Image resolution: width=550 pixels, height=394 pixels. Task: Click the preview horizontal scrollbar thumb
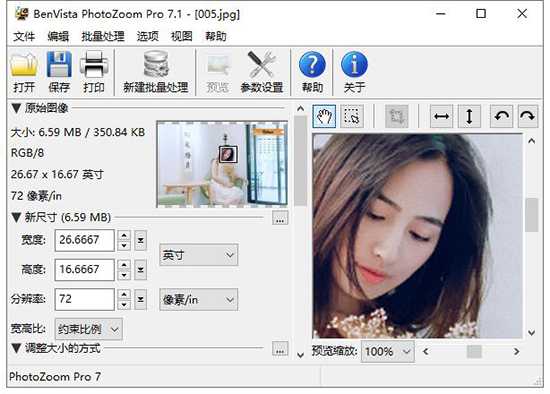click(x=474, y=351)
